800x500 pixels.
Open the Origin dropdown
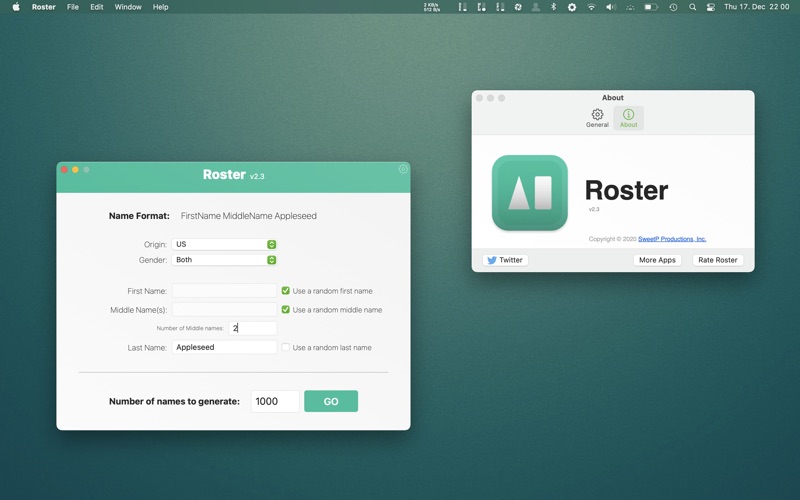(x=224, y=244)
